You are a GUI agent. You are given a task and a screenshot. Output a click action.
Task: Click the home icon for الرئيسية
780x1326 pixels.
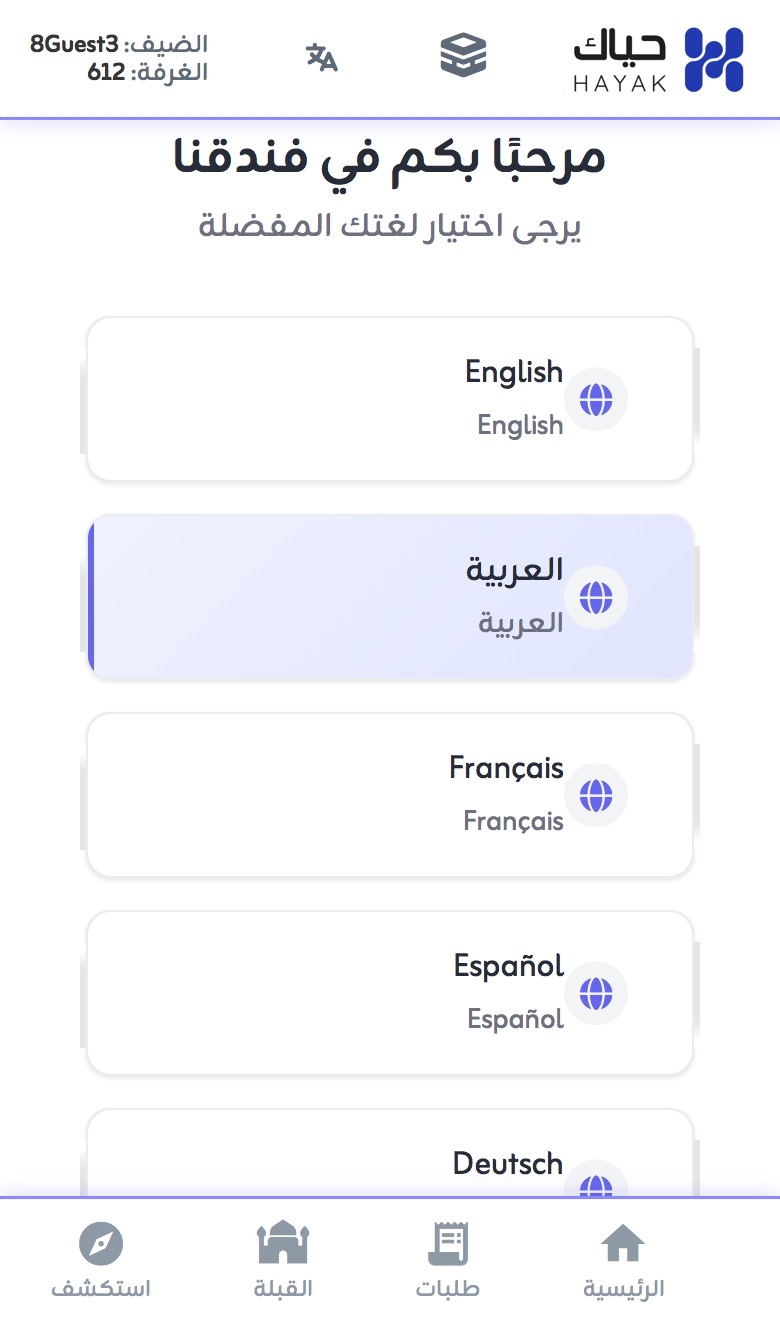pos(624,1242)
